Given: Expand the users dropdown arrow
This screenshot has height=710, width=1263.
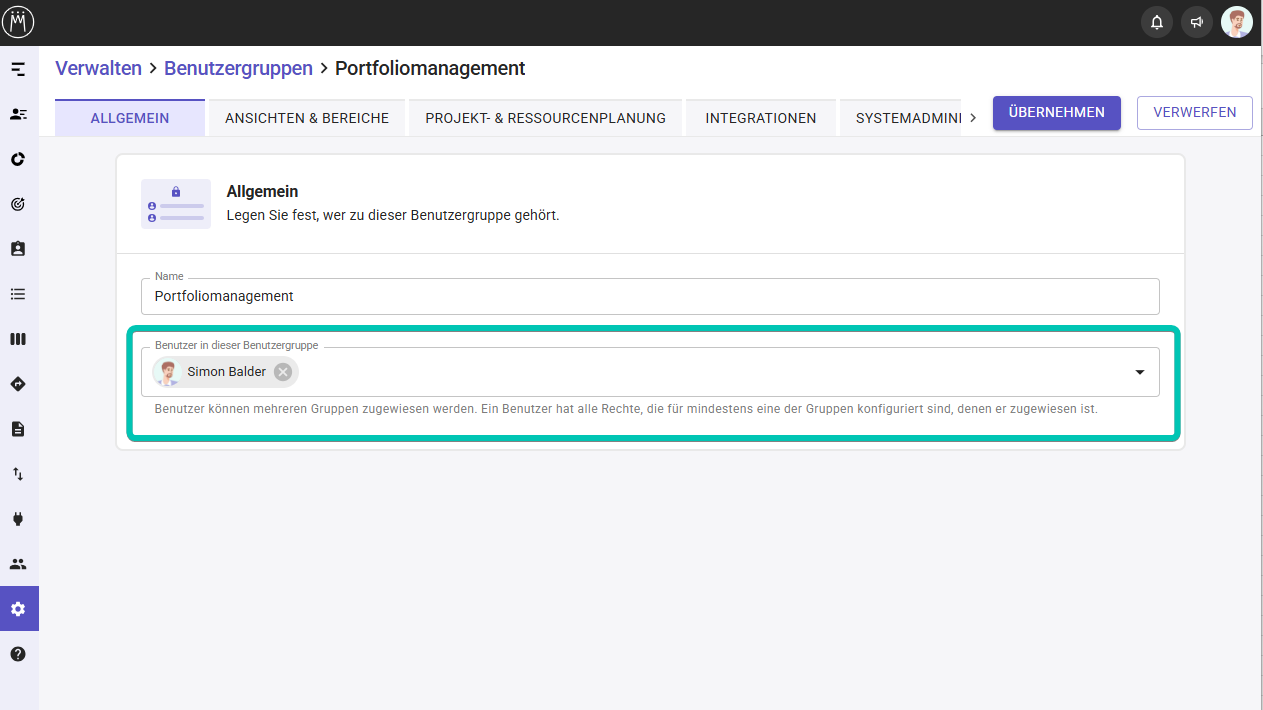Looking at the screenshot, I should [x=1139, y=372].
